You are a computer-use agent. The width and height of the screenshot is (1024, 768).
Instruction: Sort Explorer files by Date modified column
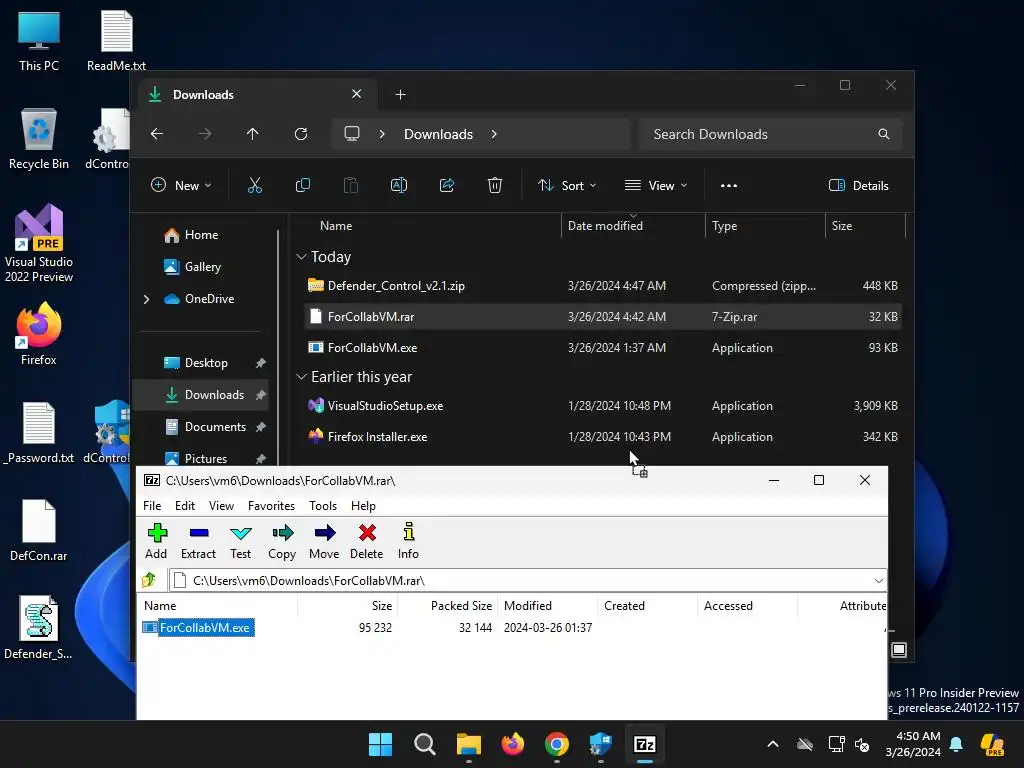tap(633, 225)
